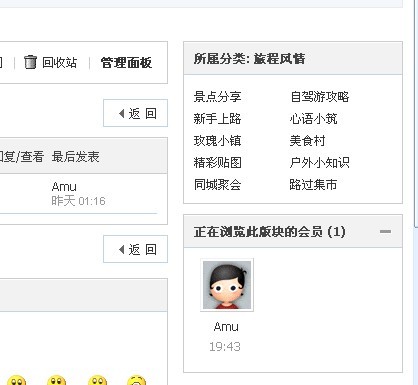Image resolution: width=418 pixels, height=385 pixels.
Task: Open Amu member name under avatar
Action: [x=226, y=327]
